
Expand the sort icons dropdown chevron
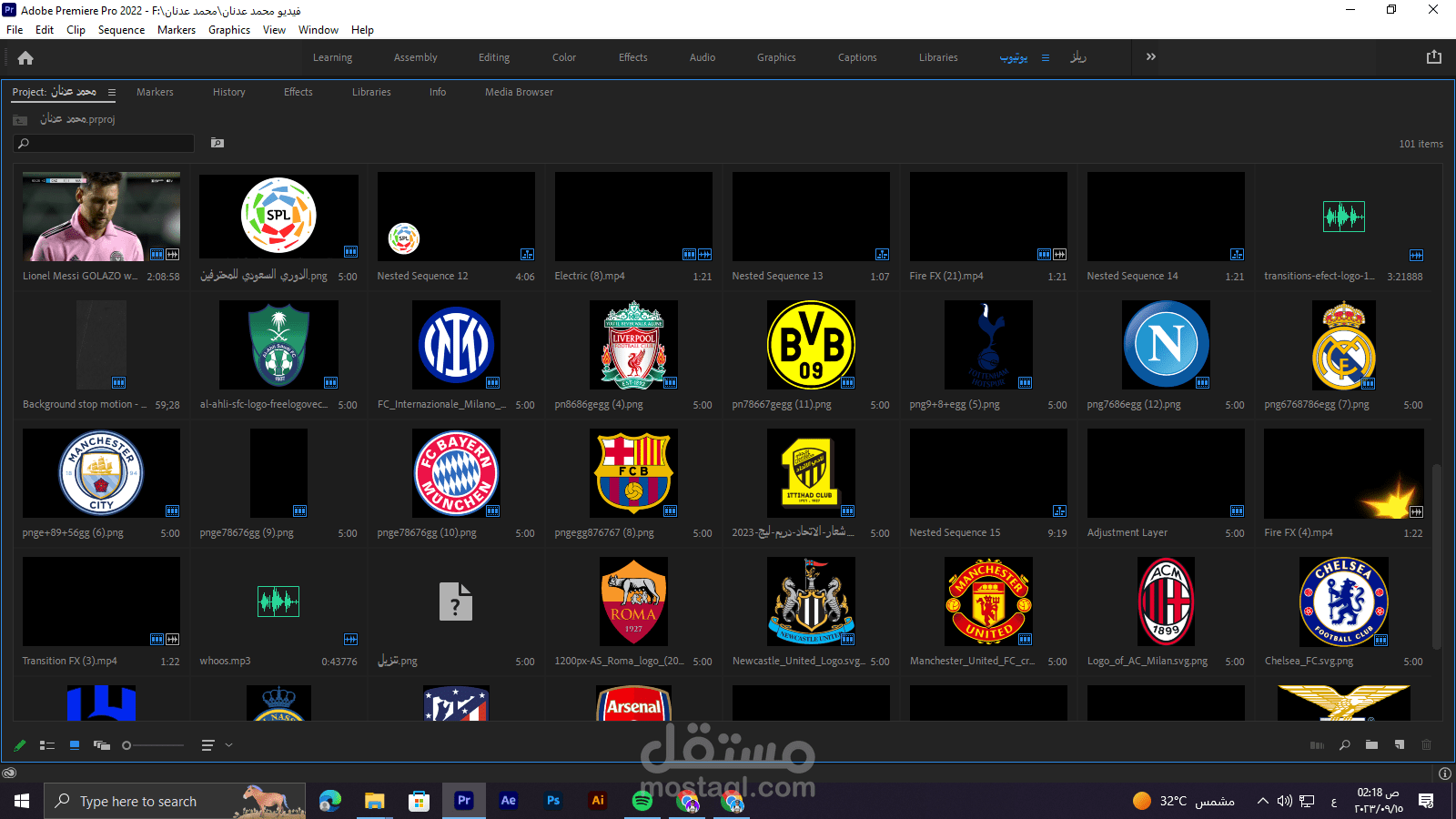(228, 745)
